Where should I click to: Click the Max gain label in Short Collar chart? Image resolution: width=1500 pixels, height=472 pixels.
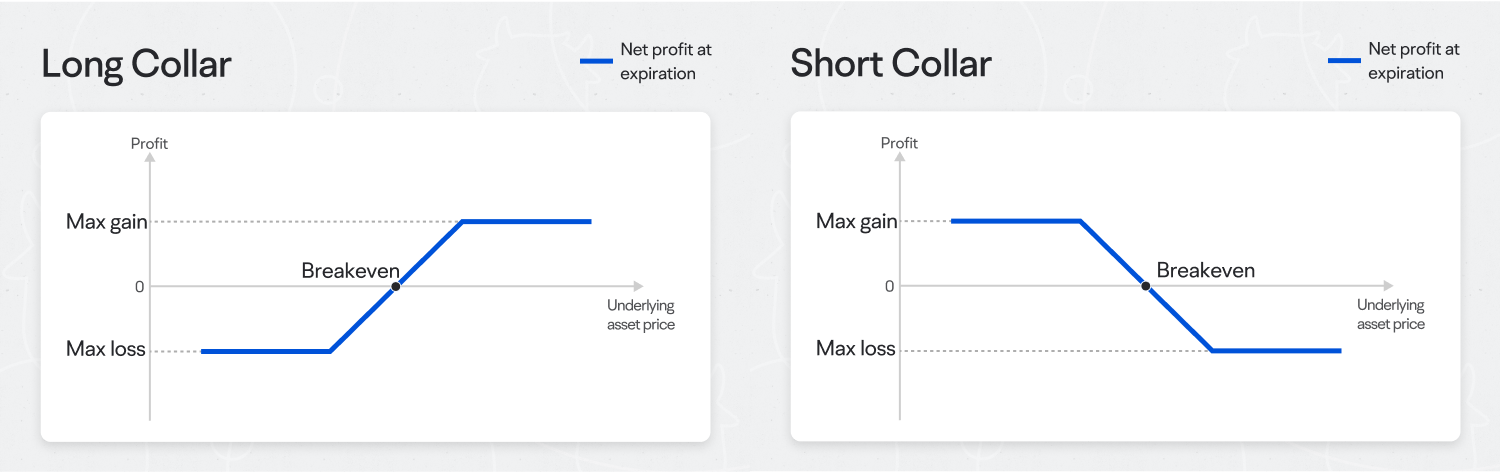tap(857, 222)
